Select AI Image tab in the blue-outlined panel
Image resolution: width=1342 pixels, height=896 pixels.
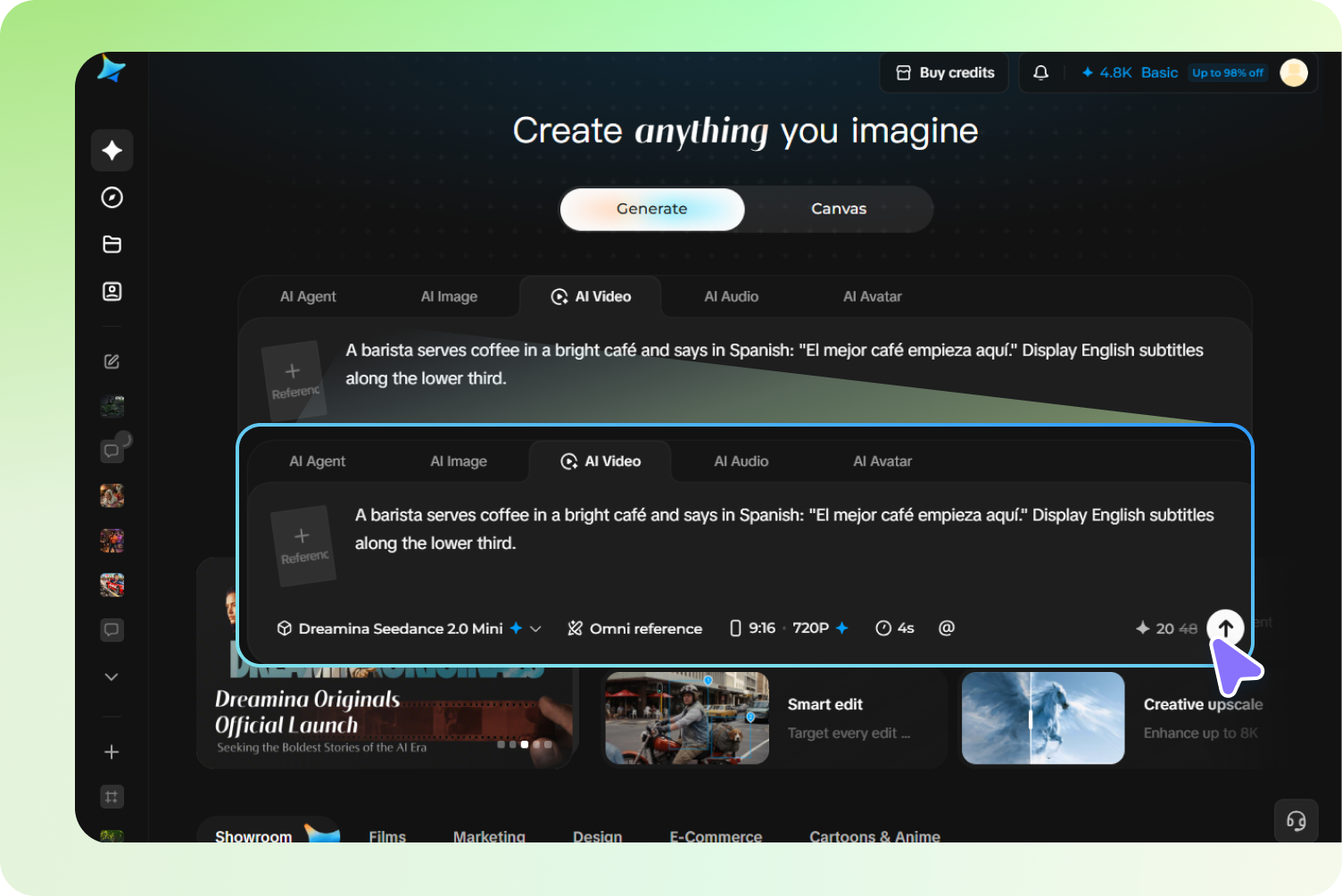point(459,461)
